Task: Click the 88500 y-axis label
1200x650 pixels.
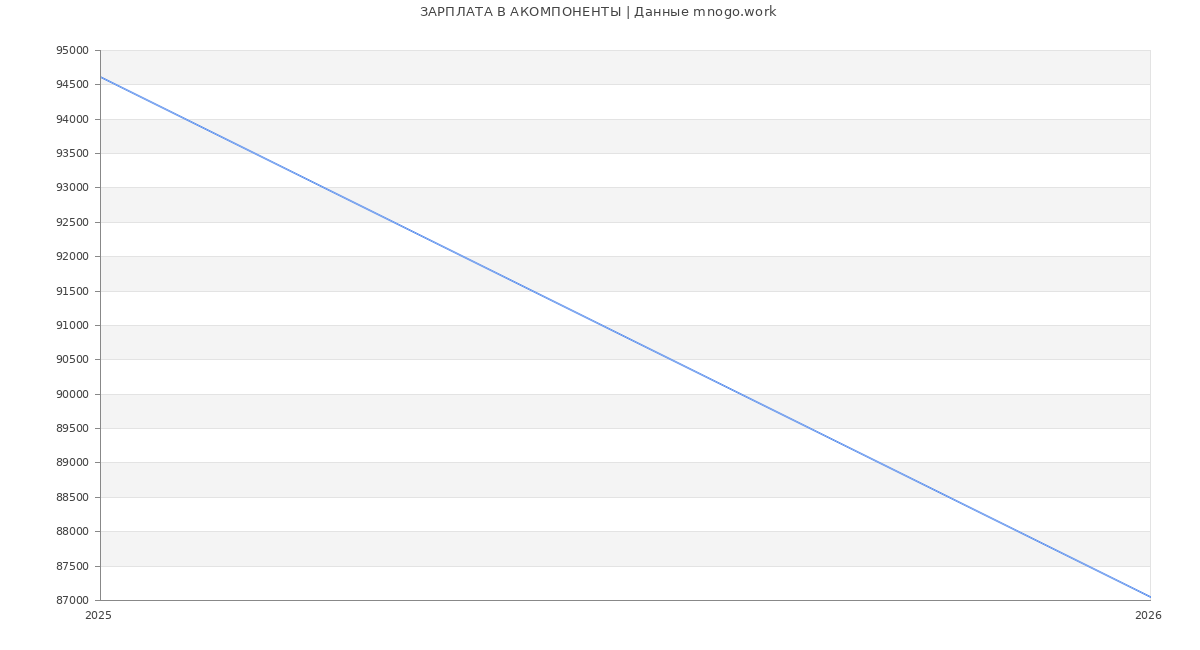Action: coord(72,497)
